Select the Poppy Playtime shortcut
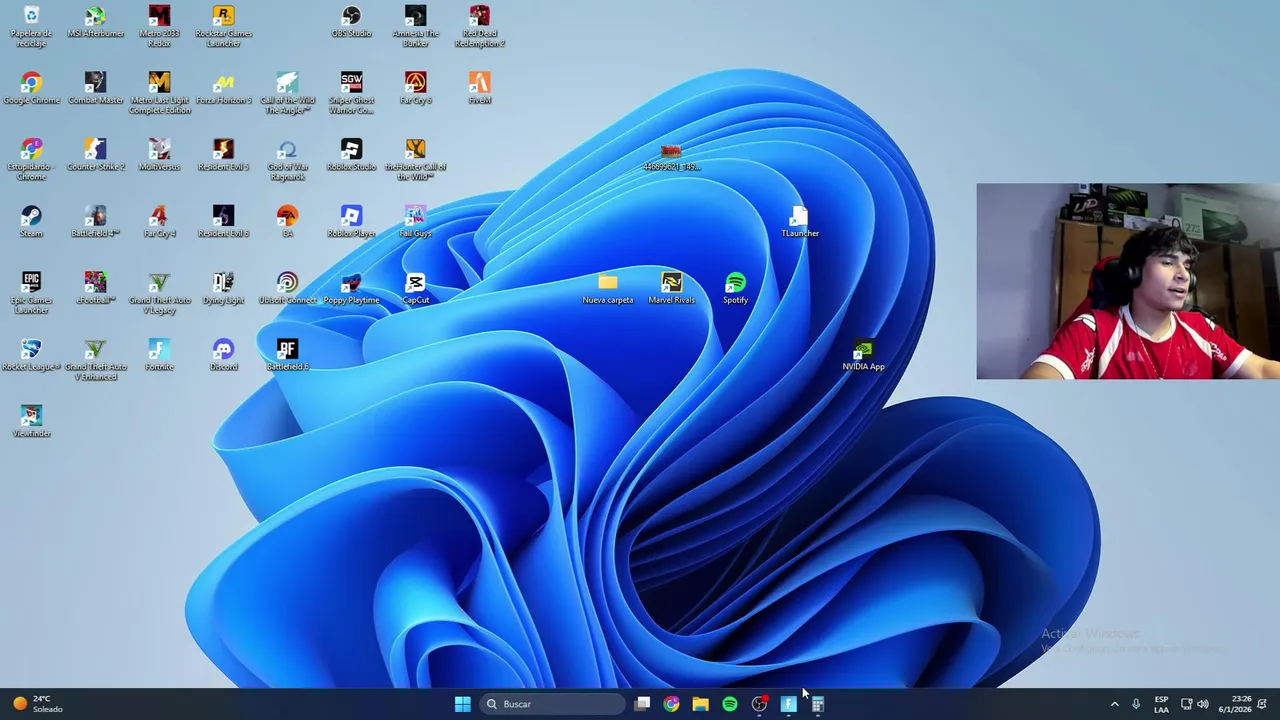The width and height of the screenshot is (1280, 720). [x=351, y=288]
